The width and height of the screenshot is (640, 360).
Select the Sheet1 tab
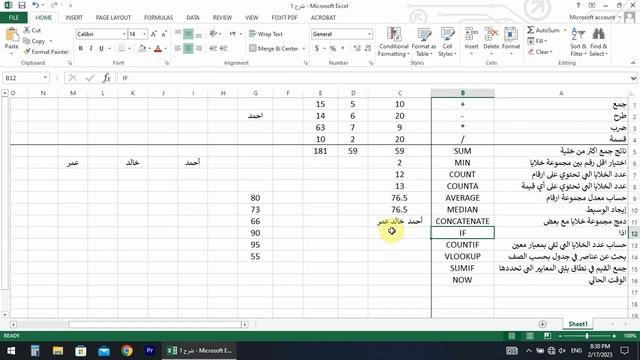click(x=578, y=324)
